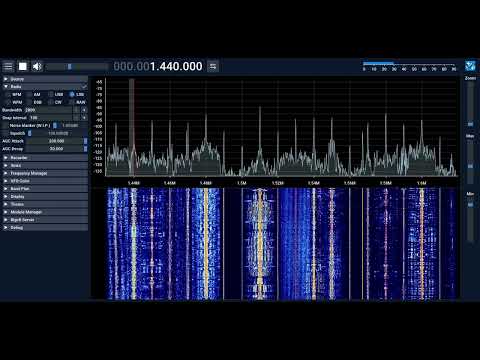Screen dimensions: 480x360
Task: Click the highlighted VFO marker in the spectrum
Action: point(132,127)
